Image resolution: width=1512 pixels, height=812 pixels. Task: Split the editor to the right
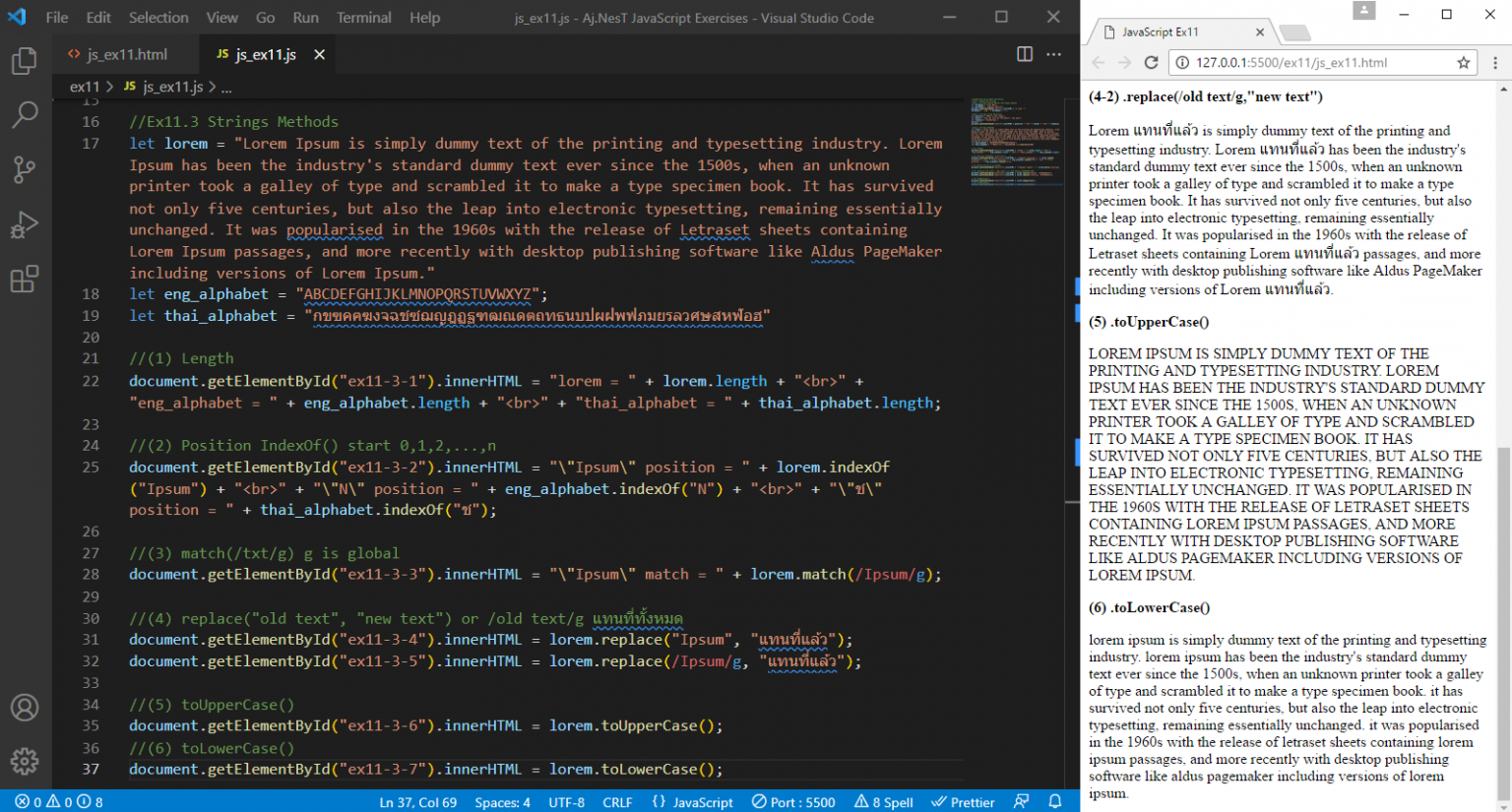(1025, 54)
